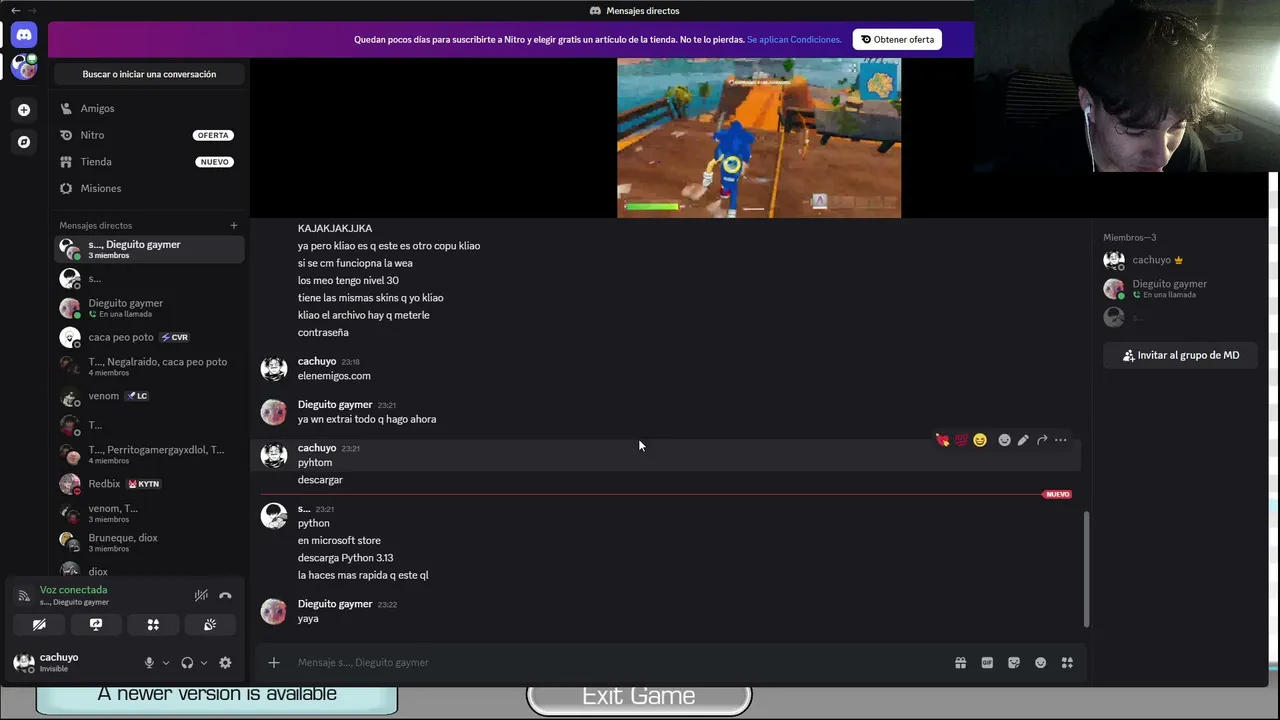Viewport: 1280px width, 720px height.
Task: Go back with the left arrow
Action: (x=15, y=10)
